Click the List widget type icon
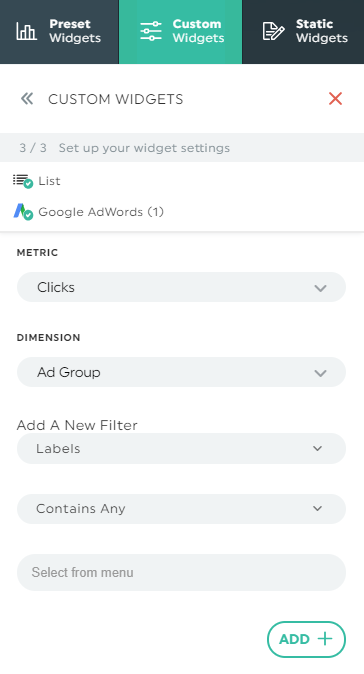 (22, 181)
